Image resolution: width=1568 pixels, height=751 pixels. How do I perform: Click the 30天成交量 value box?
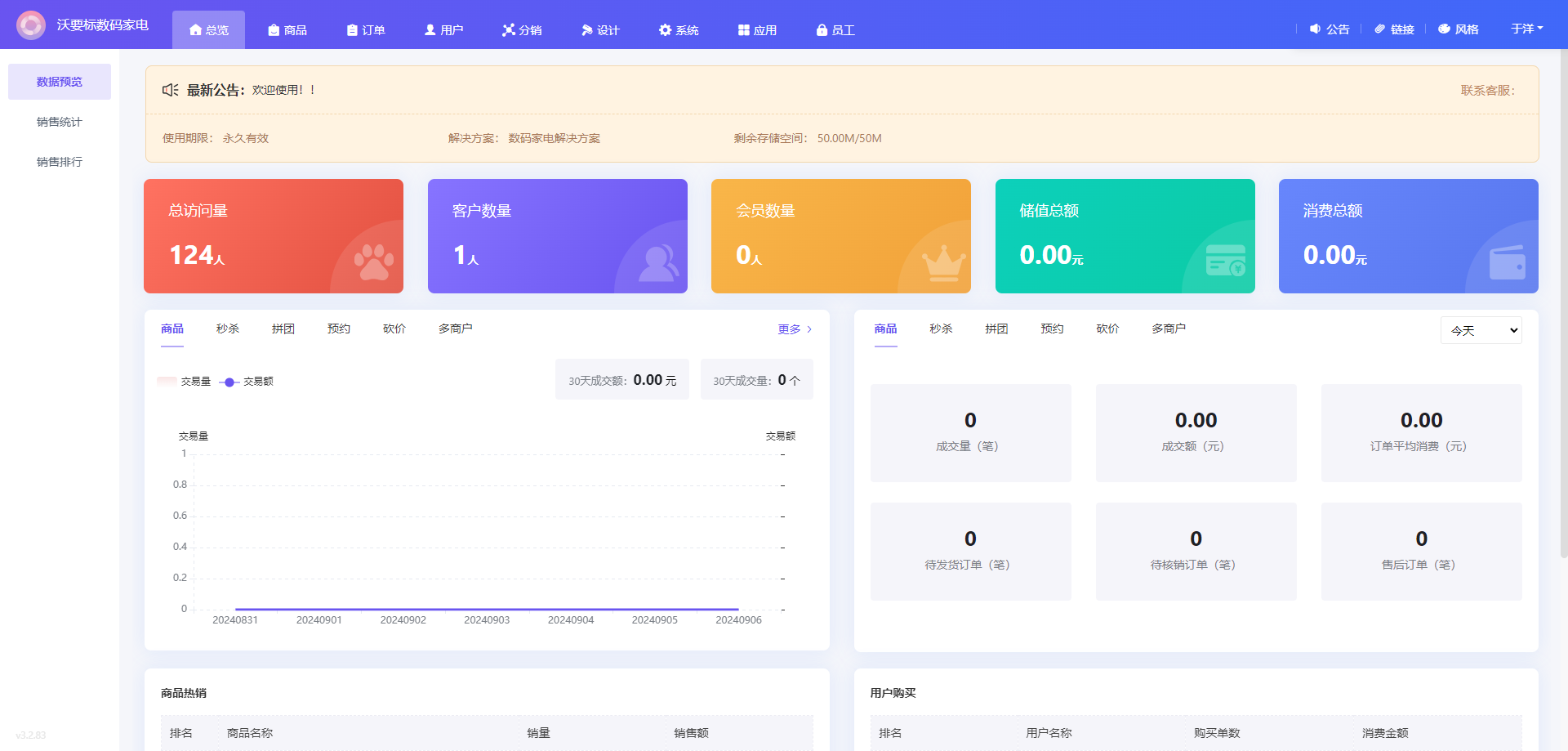(x=757, y=380)
